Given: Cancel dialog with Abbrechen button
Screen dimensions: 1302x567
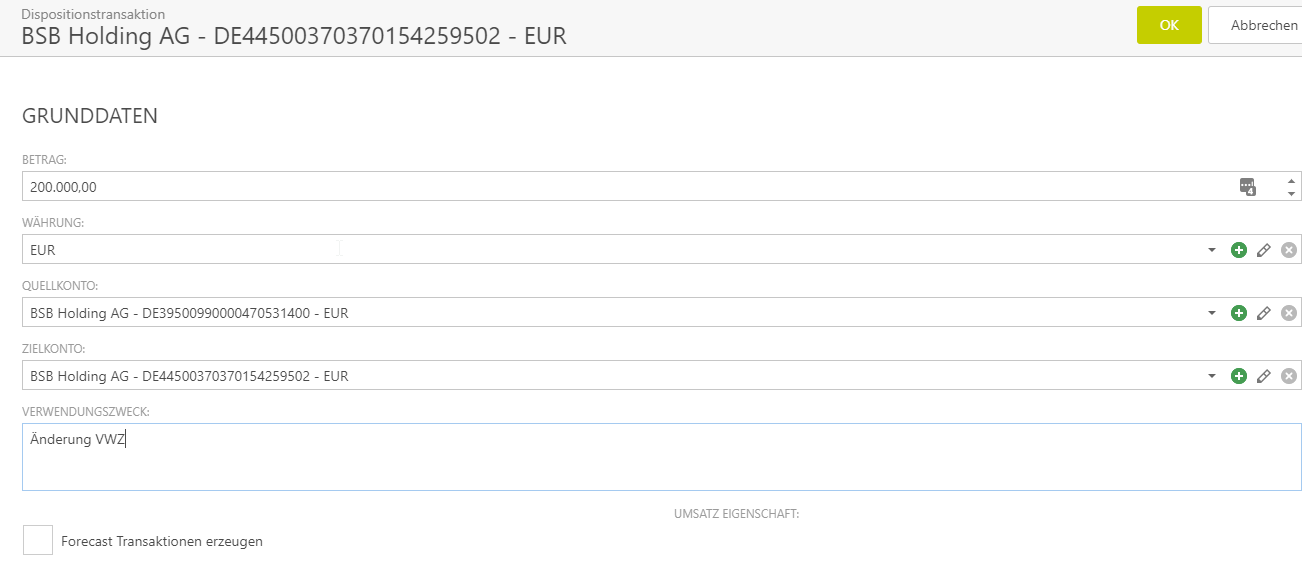Looking at the screenshot, I should tap(1262, 25).
